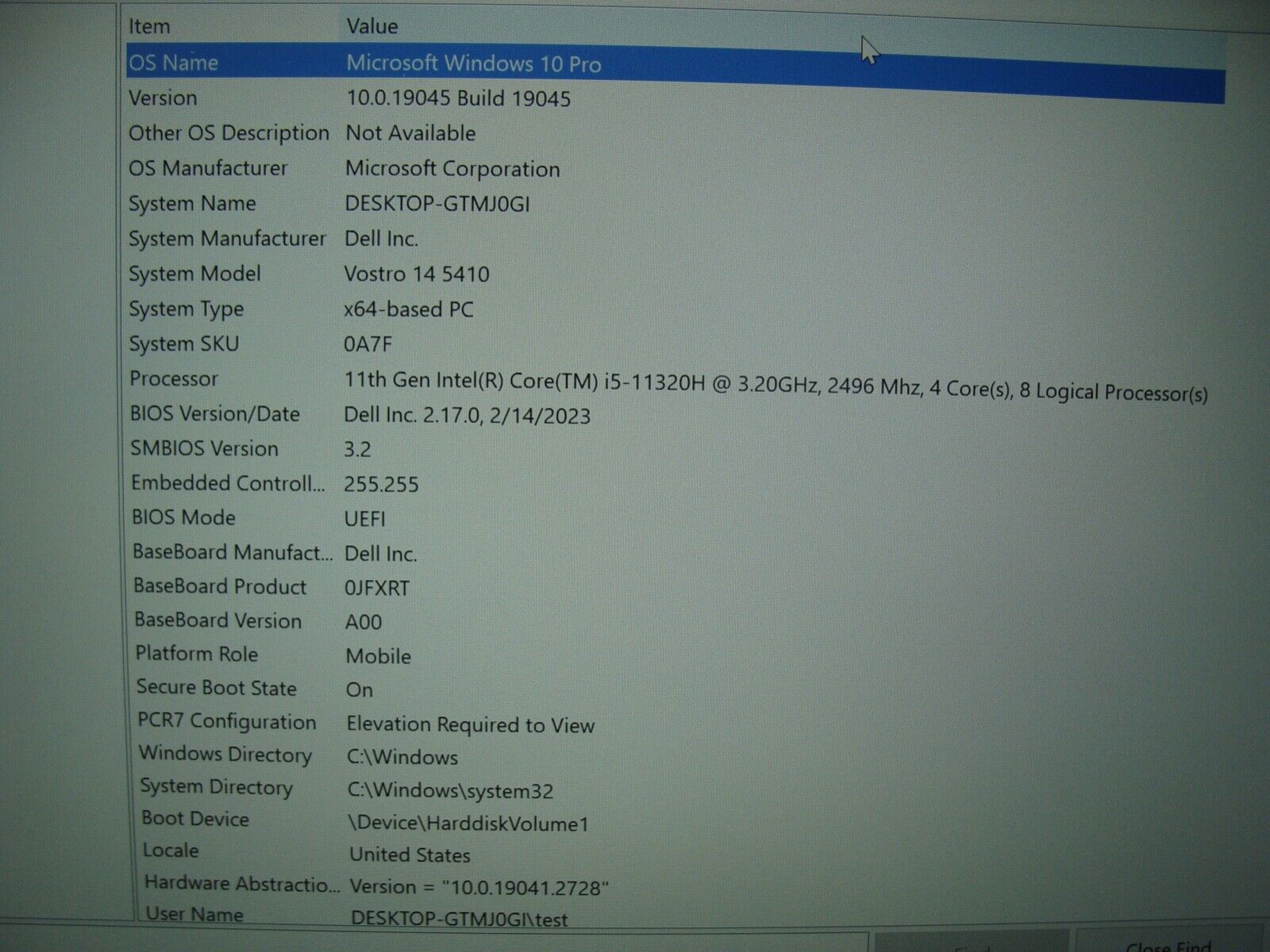The height and width of the screenshot is (952, 1270).
Task: Click the DESKTOP-GTMJ0GI\test value
Action: point(460,919)
